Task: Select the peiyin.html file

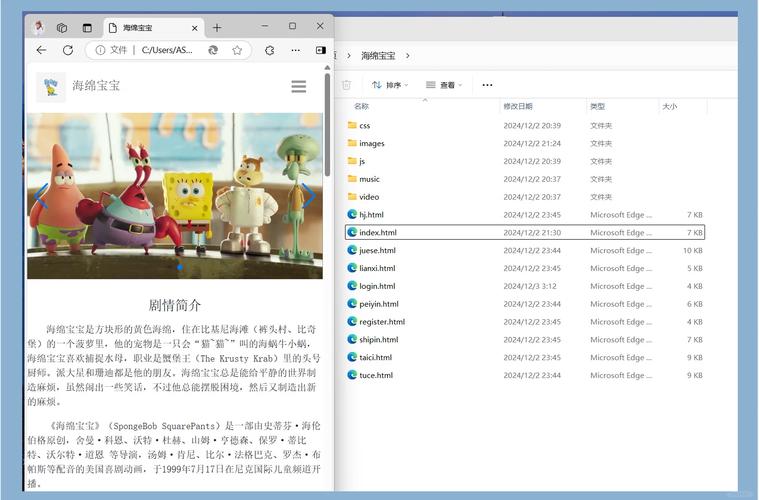Action: click(525, 304)
